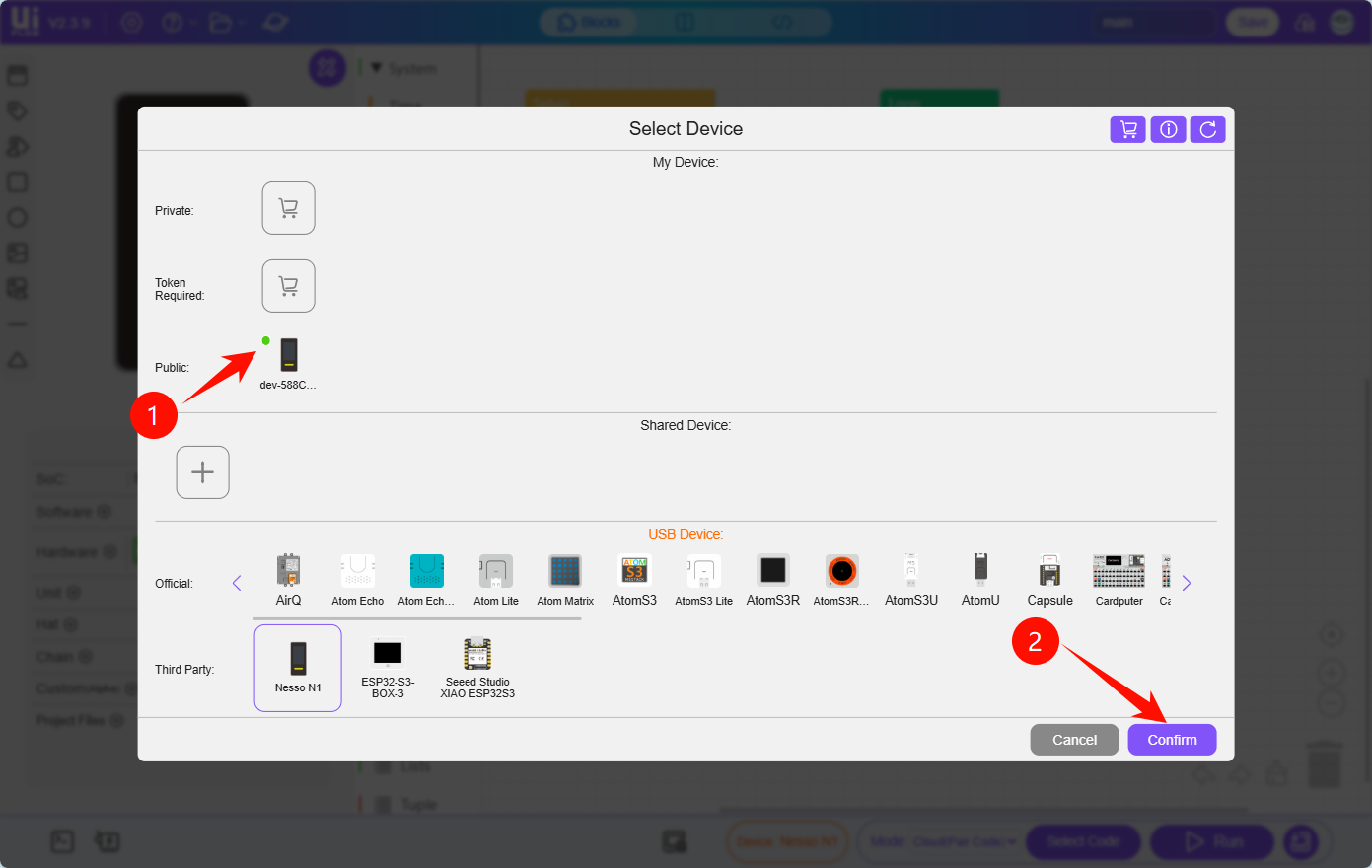
Task: Select the AtomS3 device
Action: [x=634, y=579]
